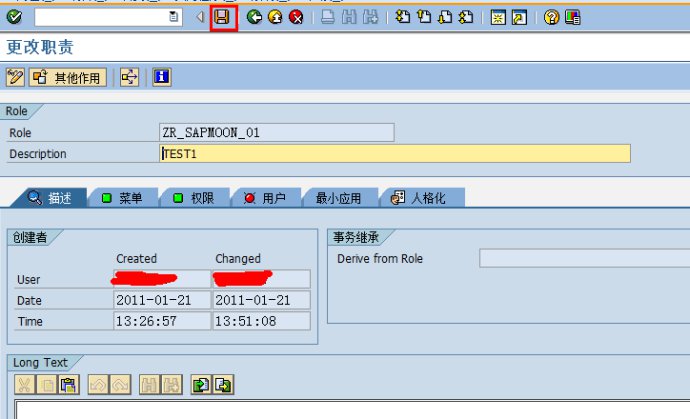690x419 pixels.
Task: Click the Find icon in Long Text toolbar
Action: point(150,385)
